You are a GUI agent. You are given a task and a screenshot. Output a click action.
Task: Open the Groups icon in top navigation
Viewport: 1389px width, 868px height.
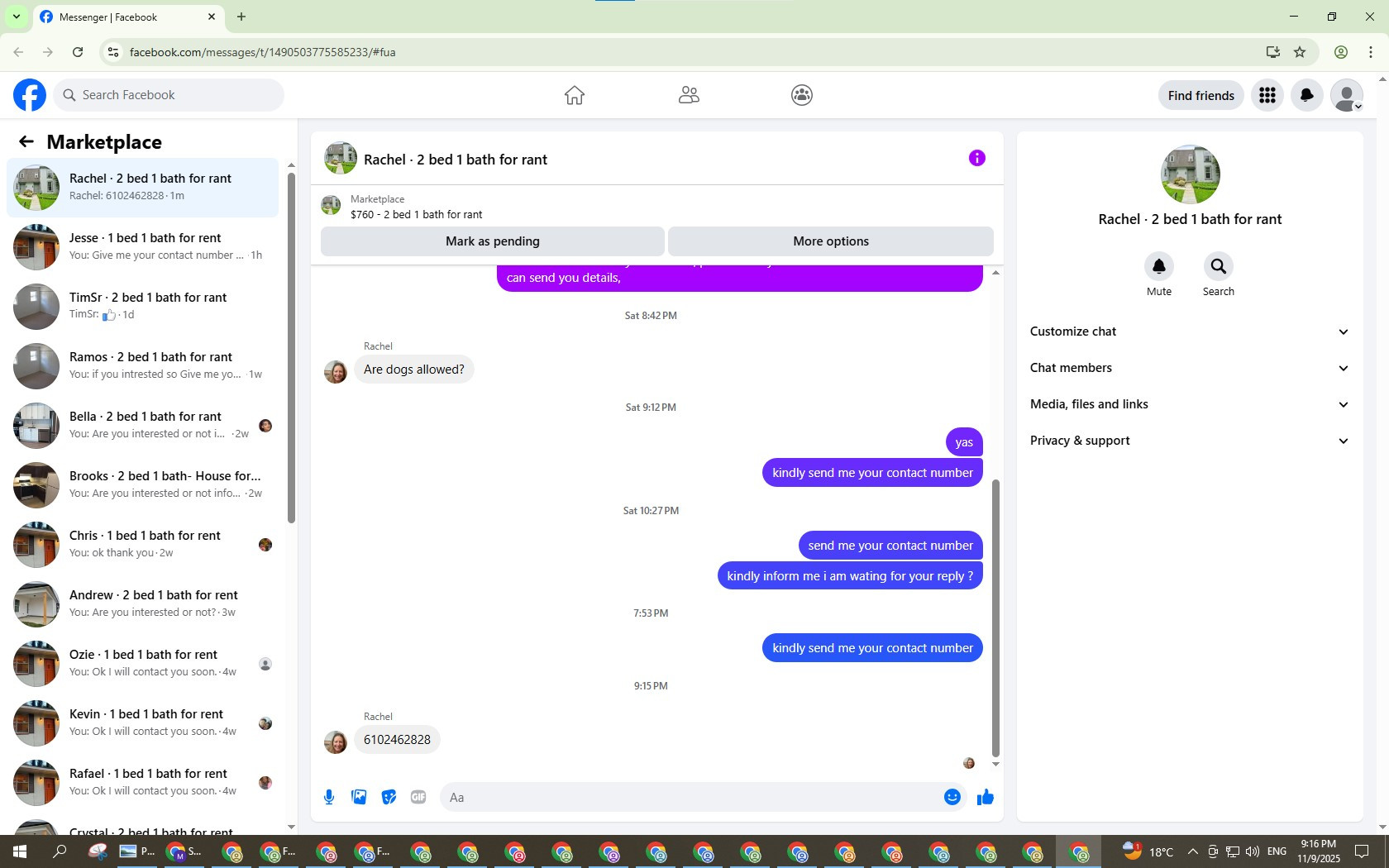802,95
